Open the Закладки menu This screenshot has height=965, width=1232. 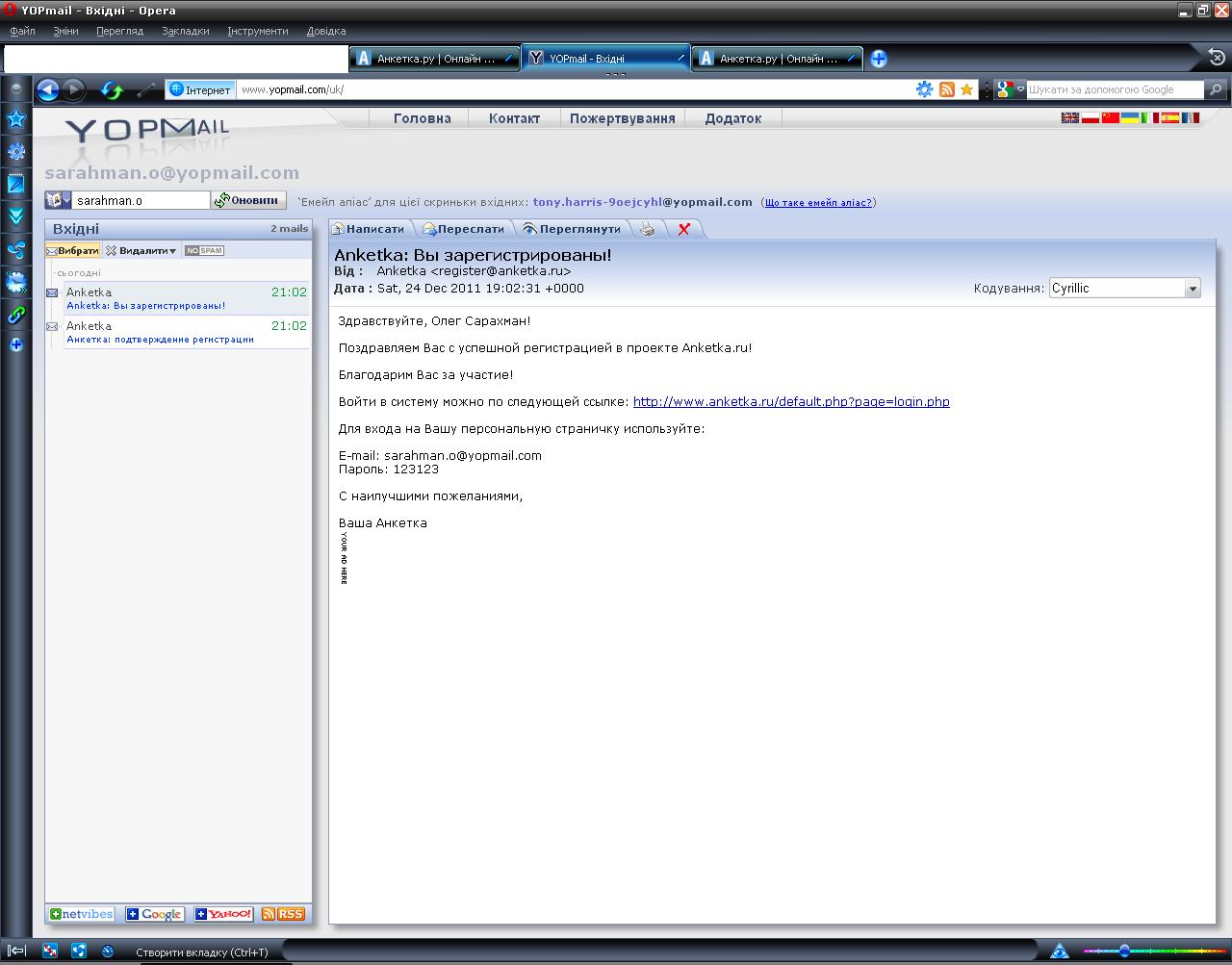point(186,31)
